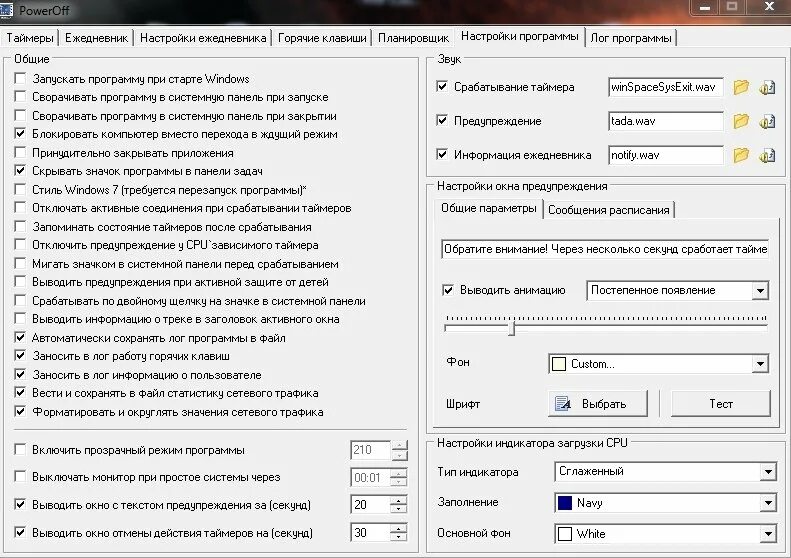The height and width of the screenshot is (558, 791).
Task: Switch to Сообщения расписания sub-tab
Action: pyautogui.click(x=608, y=210)
